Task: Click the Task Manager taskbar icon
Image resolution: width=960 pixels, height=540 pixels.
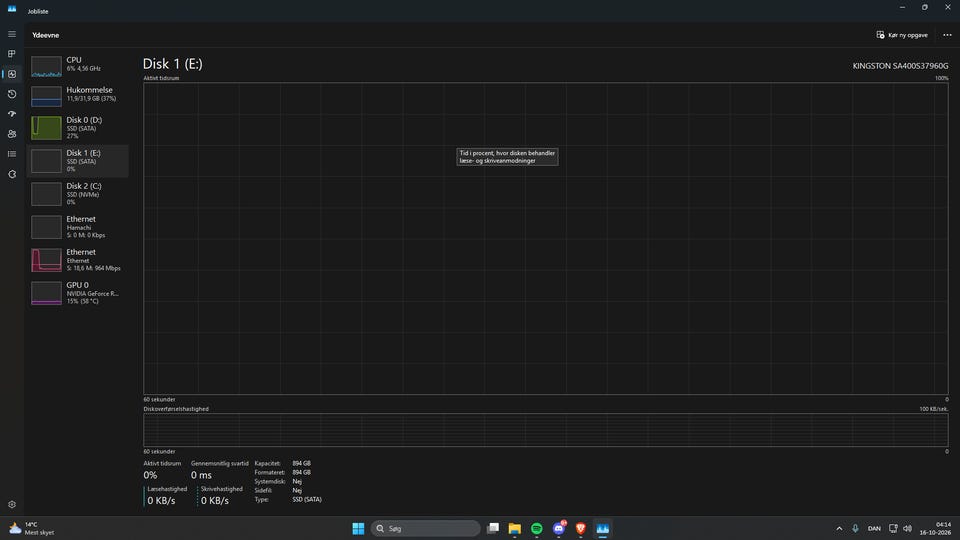Action: [x=603, y=528]
